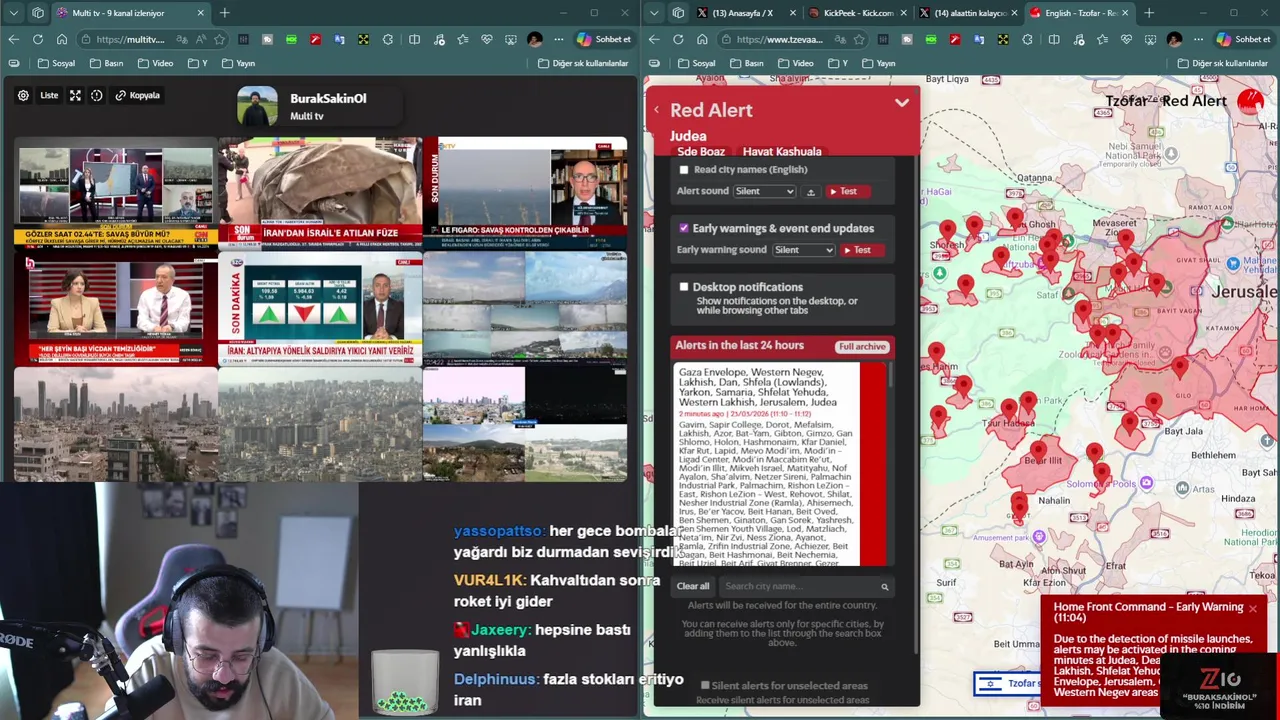
Task: Open new tab in the Multi tv window
Action: tap(224, 13)
